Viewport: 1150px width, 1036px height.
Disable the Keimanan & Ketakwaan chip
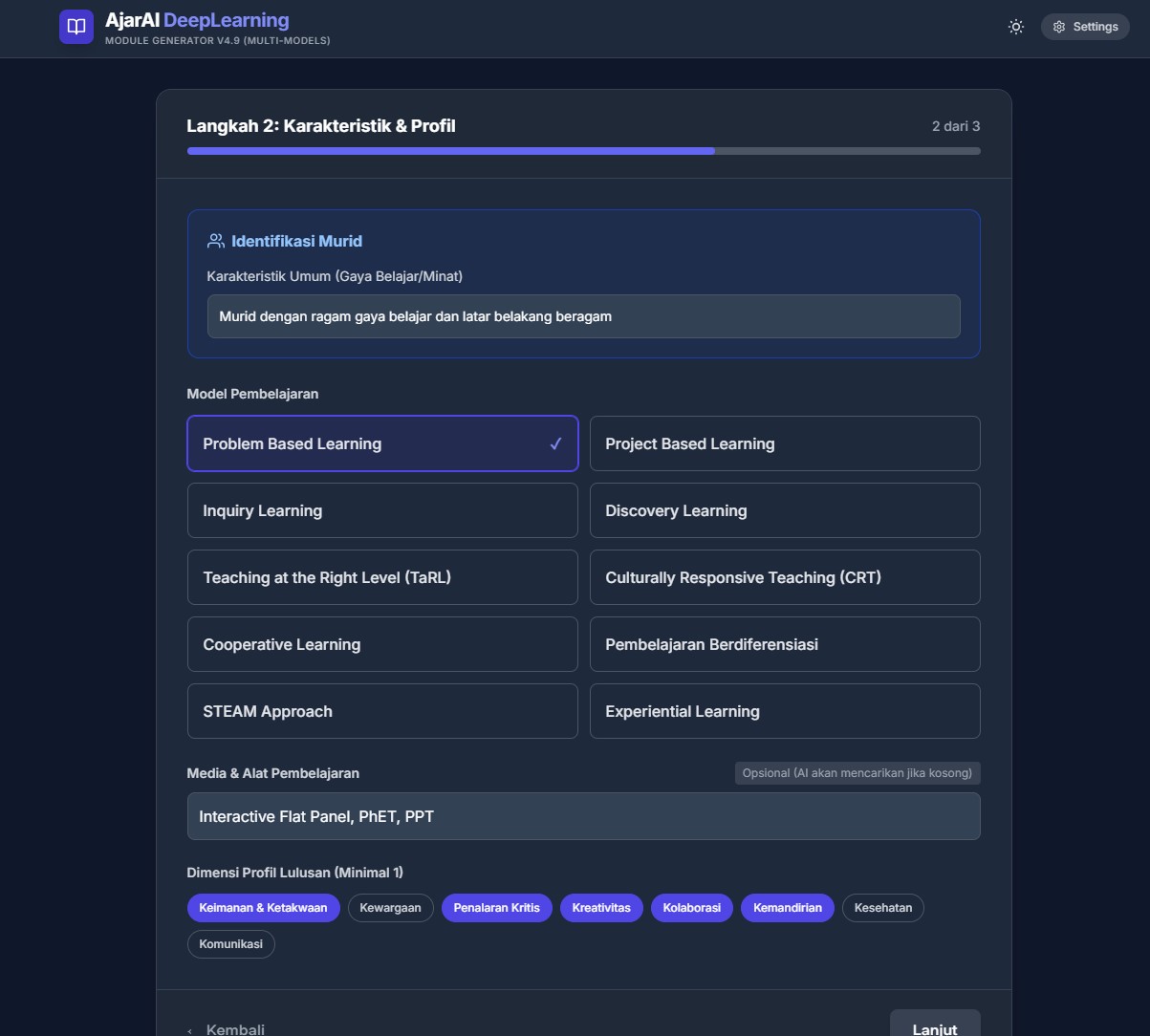(x=263, y=908)
